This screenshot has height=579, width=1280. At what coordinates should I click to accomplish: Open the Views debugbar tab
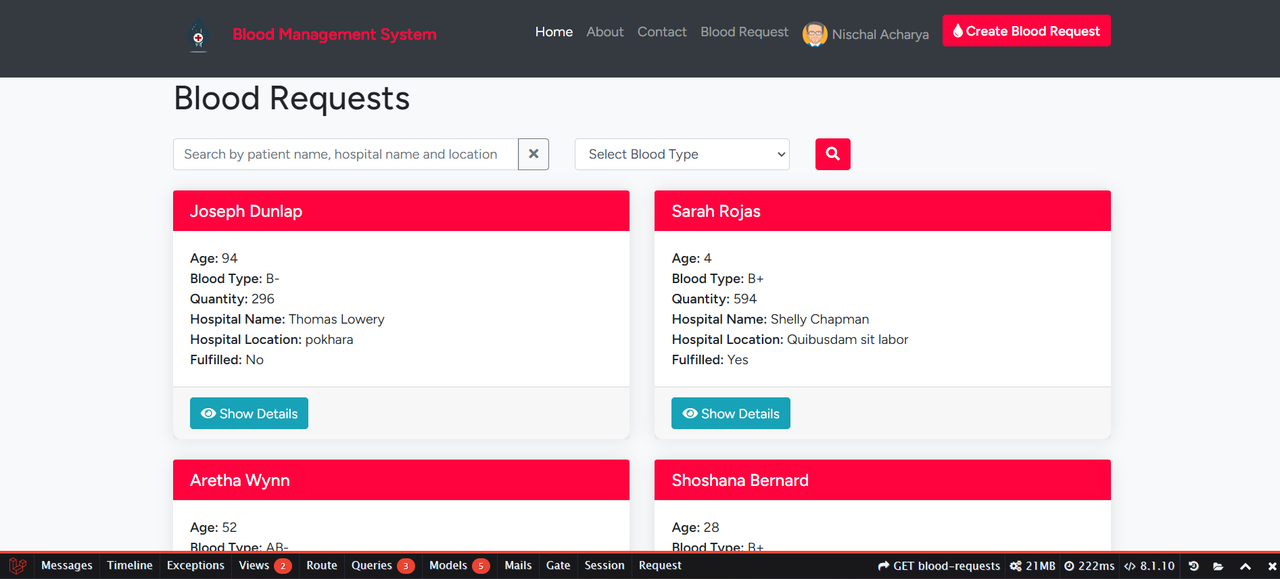tap(265, 566)
